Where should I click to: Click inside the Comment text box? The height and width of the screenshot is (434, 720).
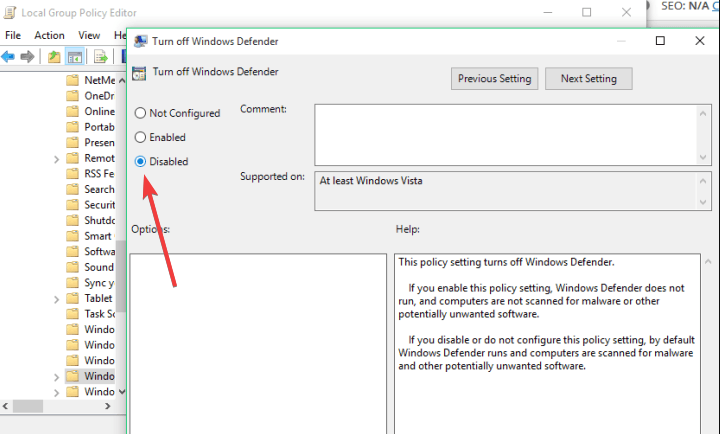tap(505, 135)
